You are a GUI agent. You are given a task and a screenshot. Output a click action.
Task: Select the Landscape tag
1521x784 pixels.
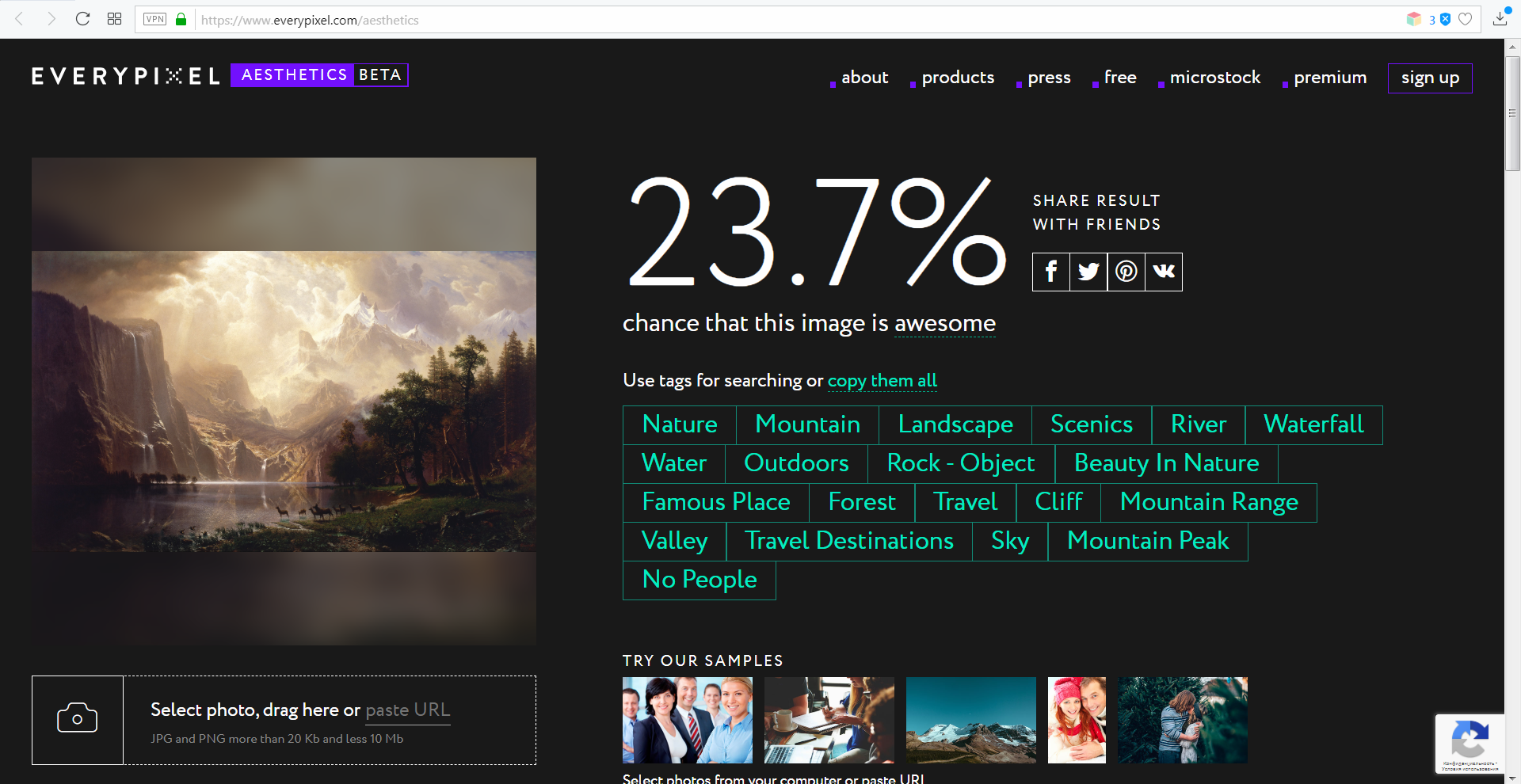coord(955,425)
